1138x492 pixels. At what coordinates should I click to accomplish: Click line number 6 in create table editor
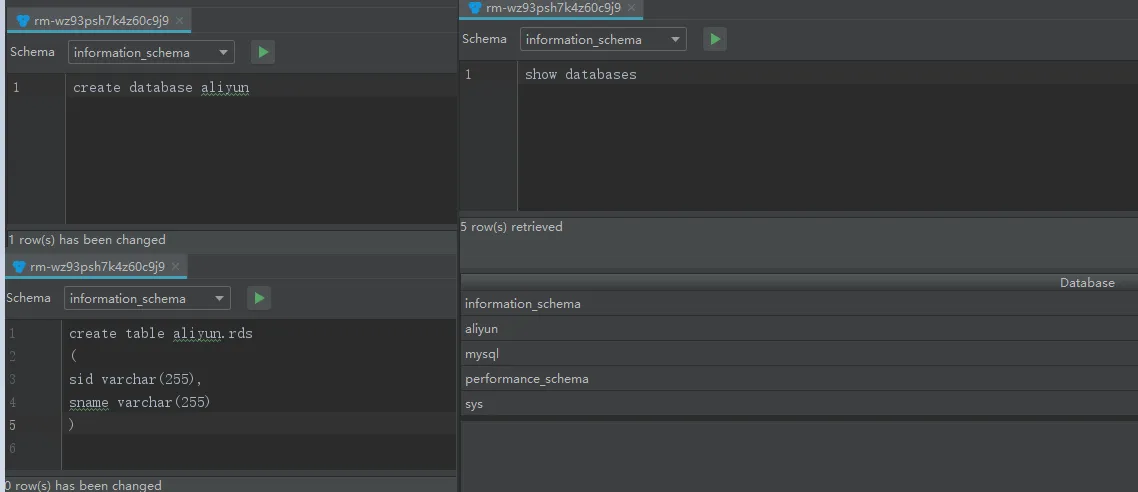click(12, 448)
